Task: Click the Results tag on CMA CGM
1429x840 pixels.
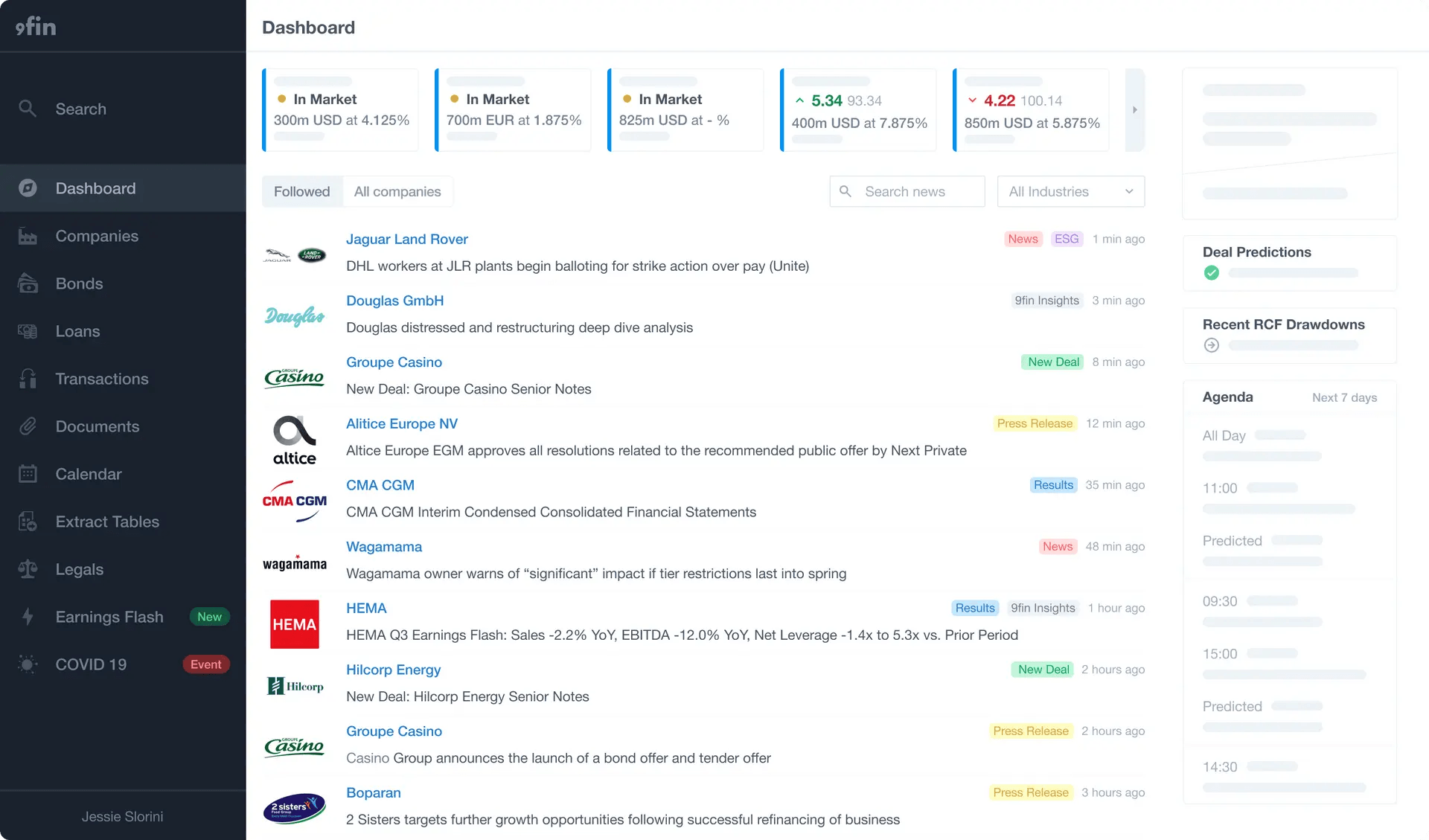Action: point(1053,485)
